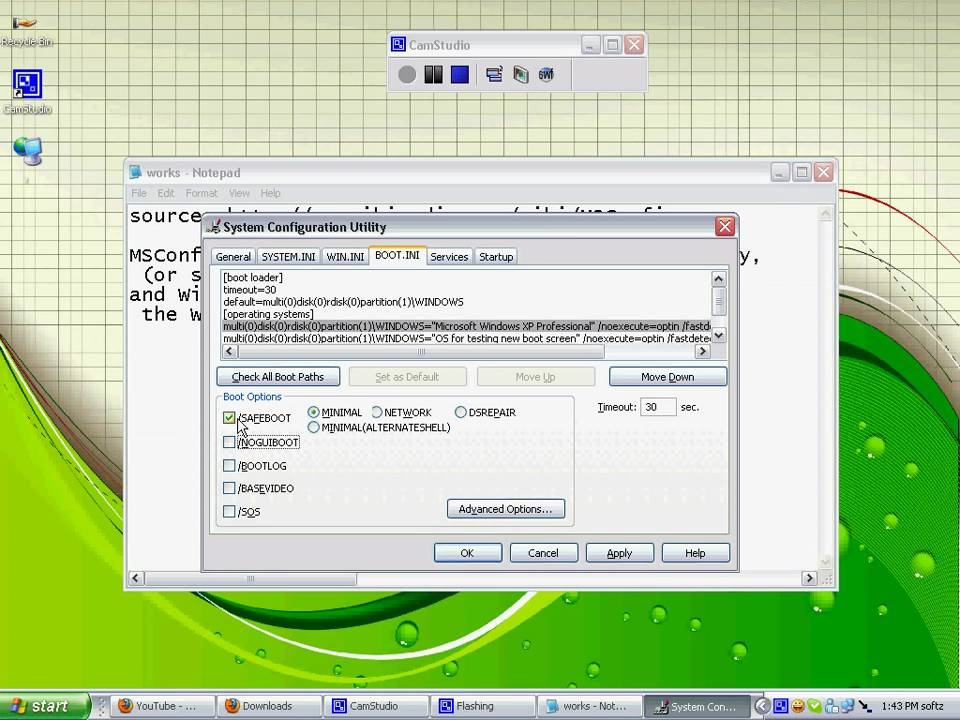This screenshot has height=720, width=960.
Task: Uncheck the /SAFEBOOT checkbox
Action: pyautogui.click(x=229, y=418)
